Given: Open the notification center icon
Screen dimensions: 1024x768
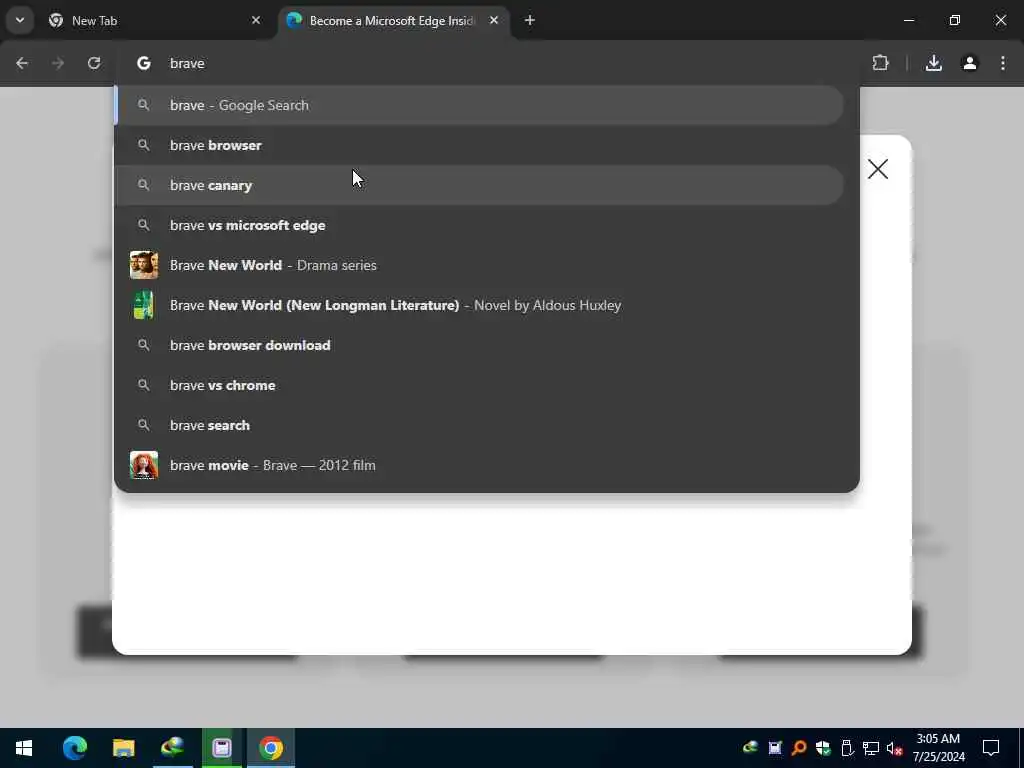Looking at the screenshot, I should [x=991, y=748].
